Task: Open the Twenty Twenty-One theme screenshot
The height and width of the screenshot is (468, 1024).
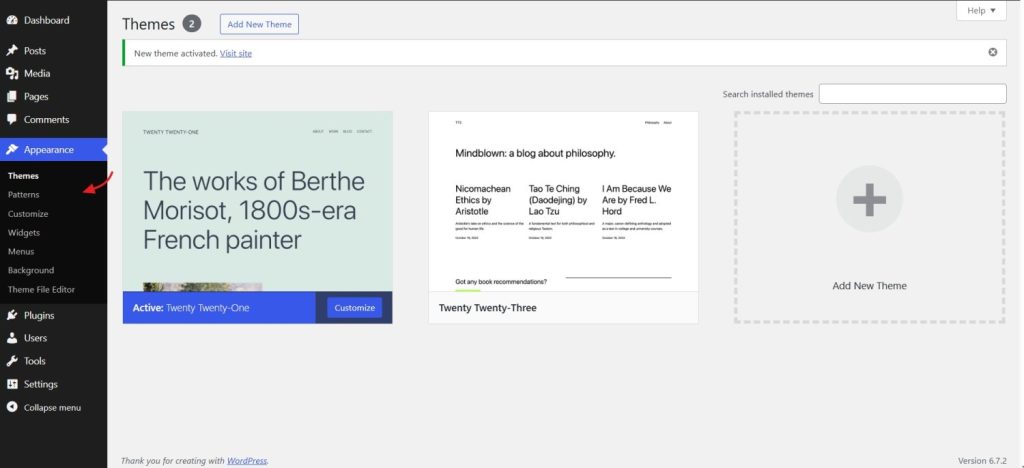Action: pyautogui.click(x=257, y=201)
